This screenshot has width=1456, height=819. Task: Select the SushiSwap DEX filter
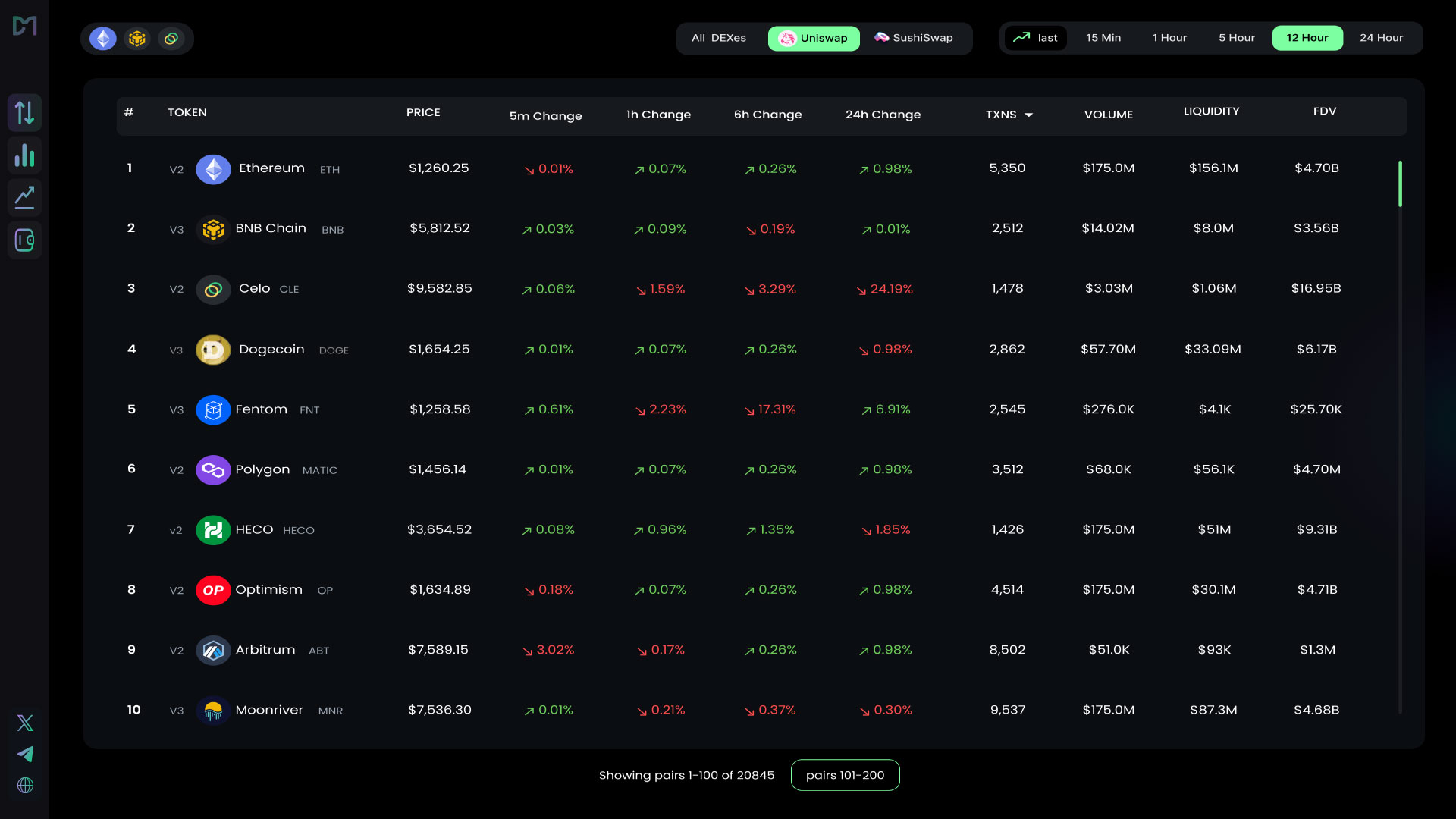914,38
